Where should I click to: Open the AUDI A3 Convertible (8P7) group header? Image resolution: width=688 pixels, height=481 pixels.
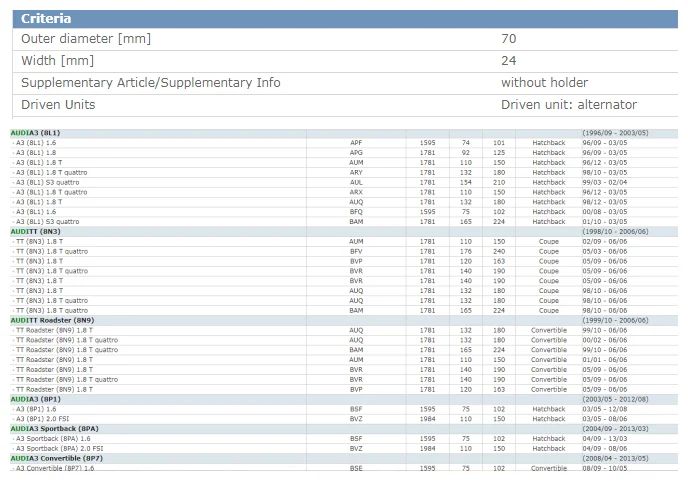[x=344, y=459]
